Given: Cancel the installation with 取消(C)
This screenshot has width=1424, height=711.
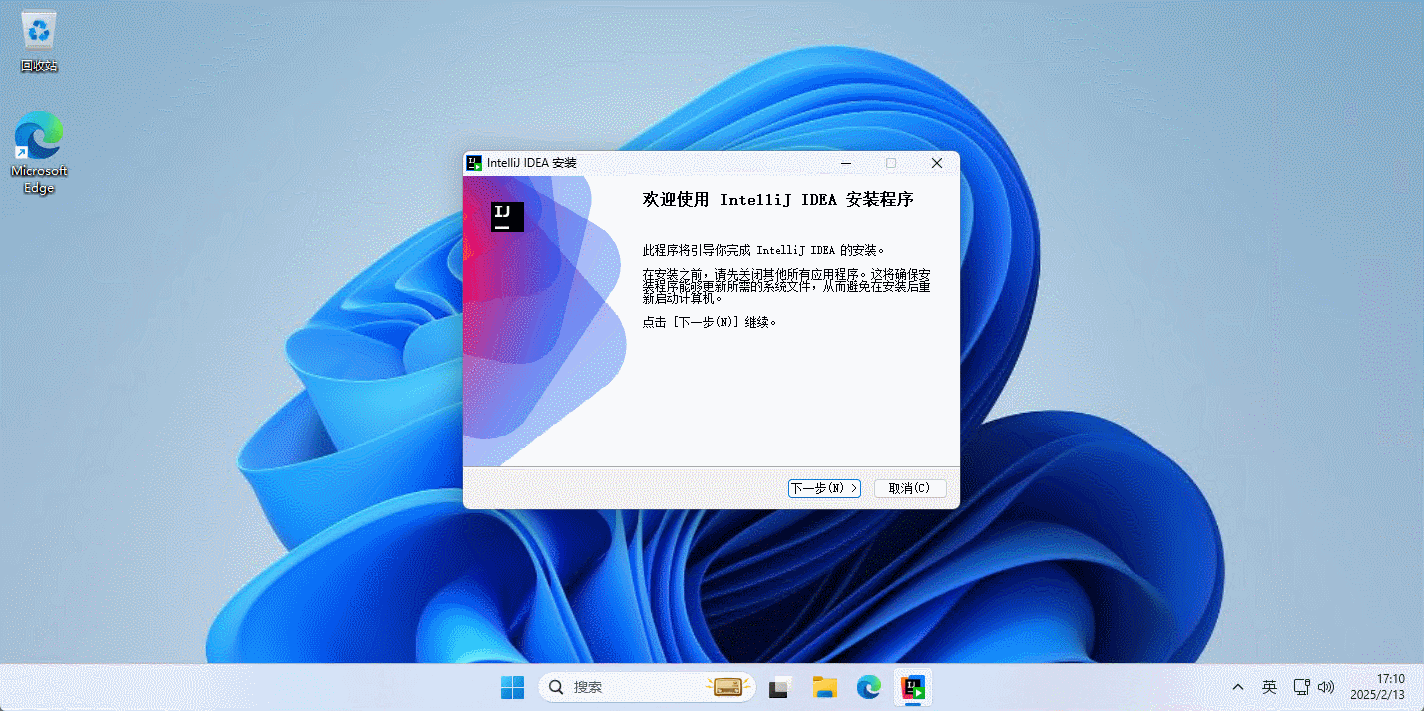Looking at the screenshot, I should click(x=909, y=488).
